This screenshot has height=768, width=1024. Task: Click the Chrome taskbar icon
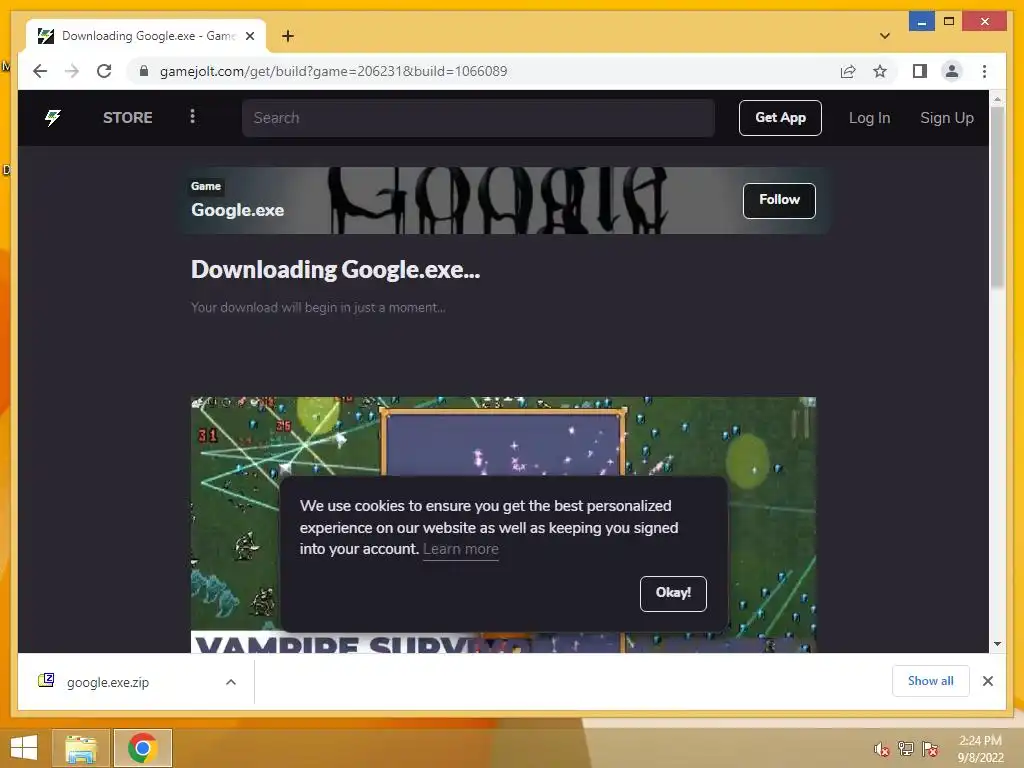(142, 748)
